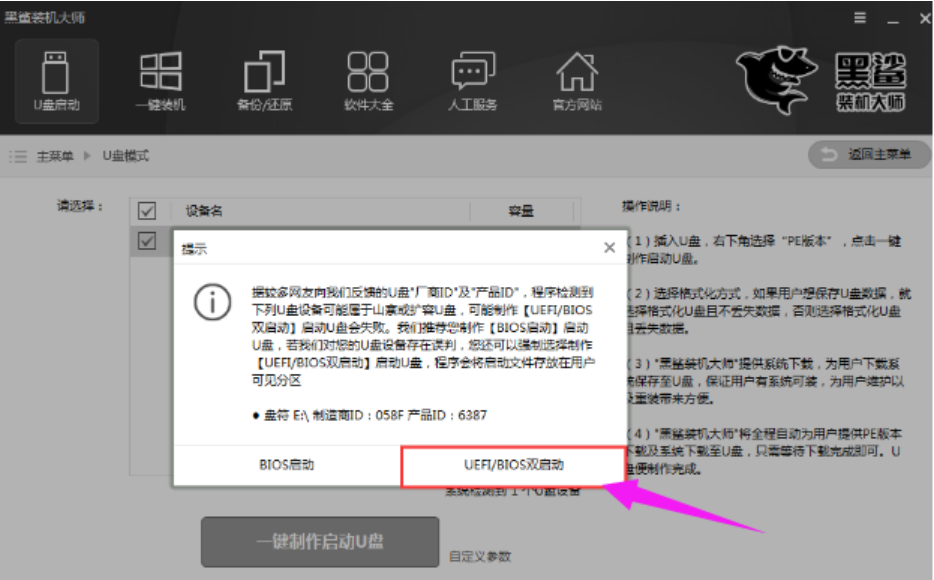Click the 设备名 column header
Viewport: 934px width, 580px height.
click(204, 211)
